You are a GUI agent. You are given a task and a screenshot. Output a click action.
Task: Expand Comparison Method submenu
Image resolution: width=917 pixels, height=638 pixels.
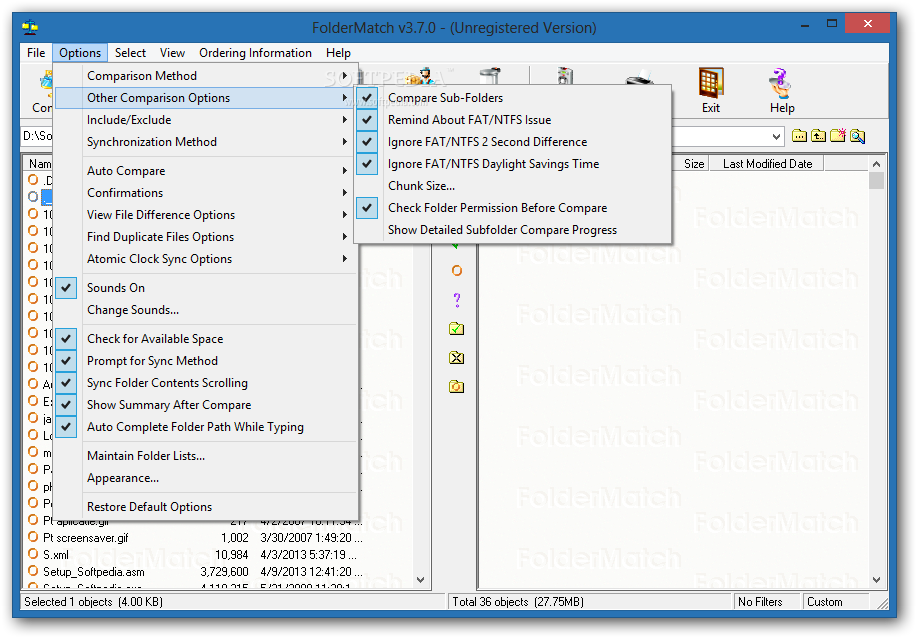pyautogui.click(x=206, y=76)
